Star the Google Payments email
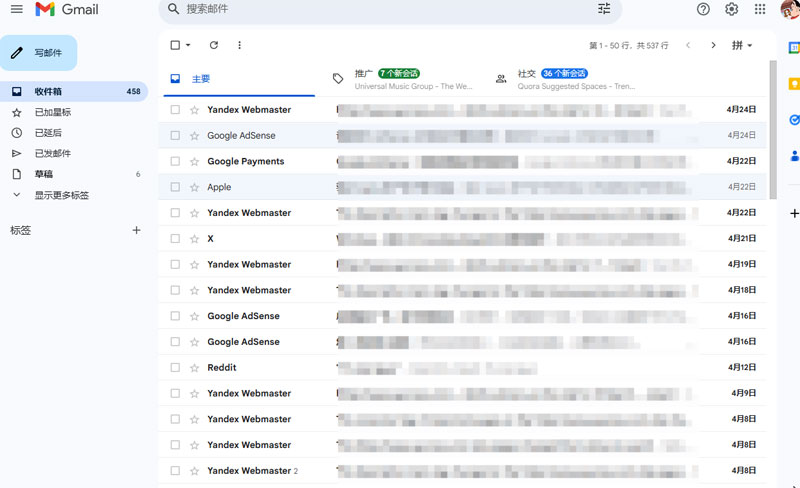 (x=194, y=162)
